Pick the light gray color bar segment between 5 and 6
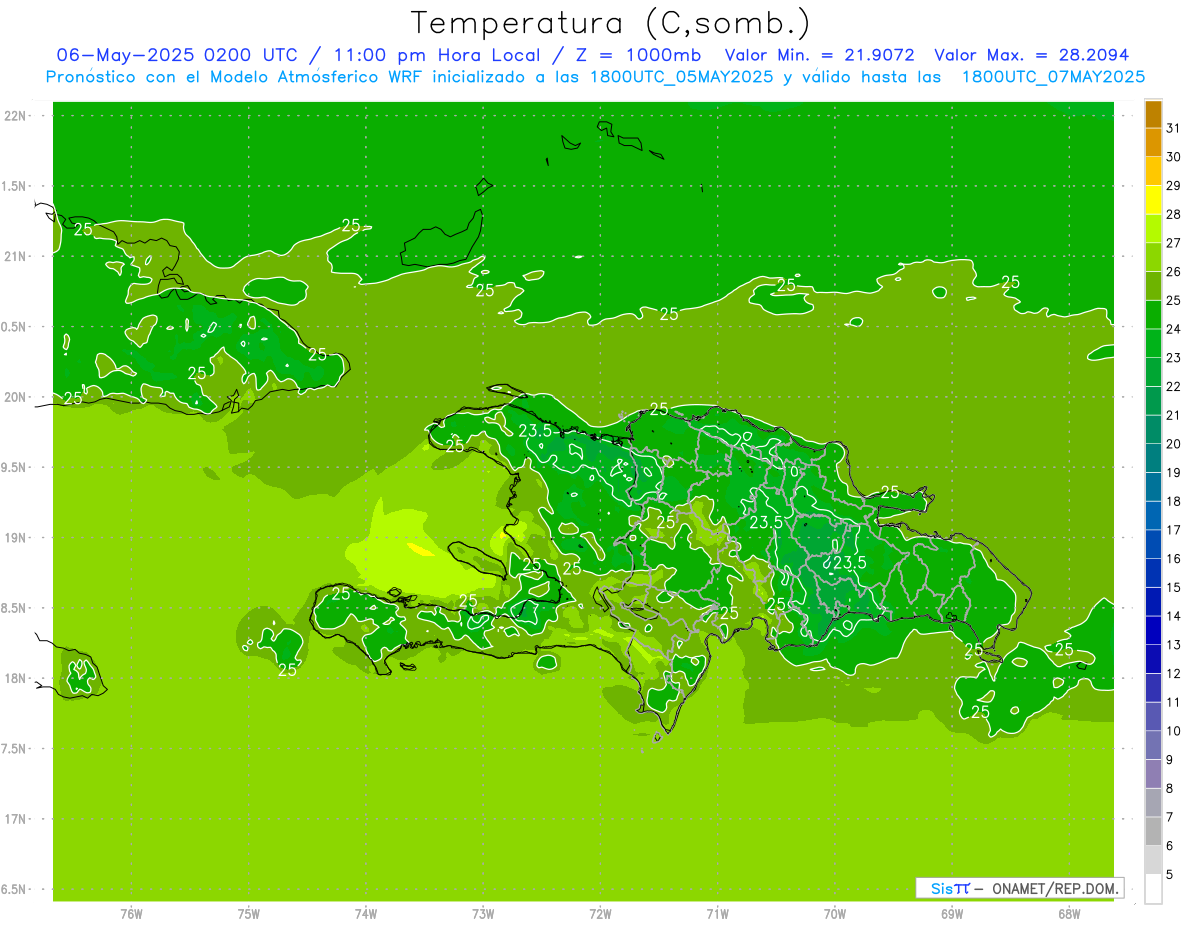The image size is (1200, 927). click(1153, 860)
